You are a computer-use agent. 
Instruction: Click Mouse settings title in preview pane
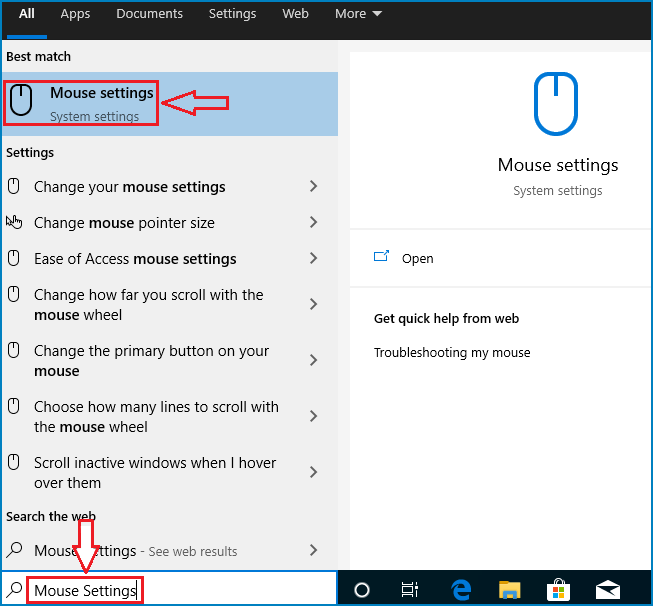coord(558,165)
